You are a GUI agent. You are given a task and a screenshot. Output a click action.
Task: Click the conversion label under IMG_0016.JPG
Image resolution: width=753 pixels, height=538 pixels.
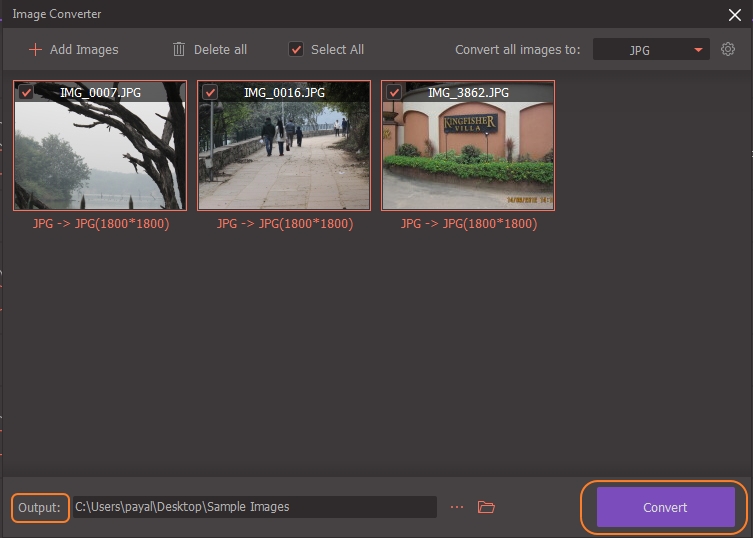[x=285, y=224]
